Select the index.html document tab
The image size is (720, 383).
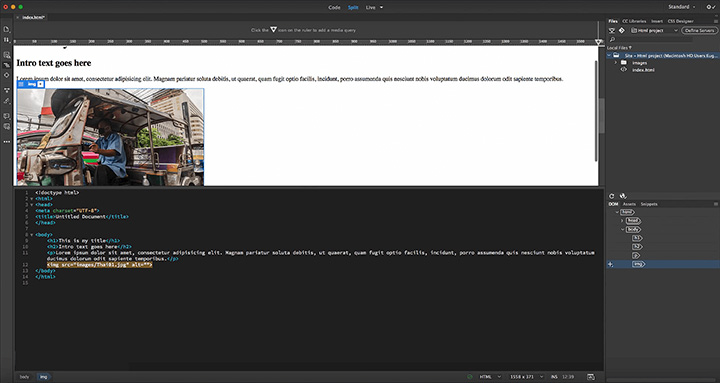[34, 17]
